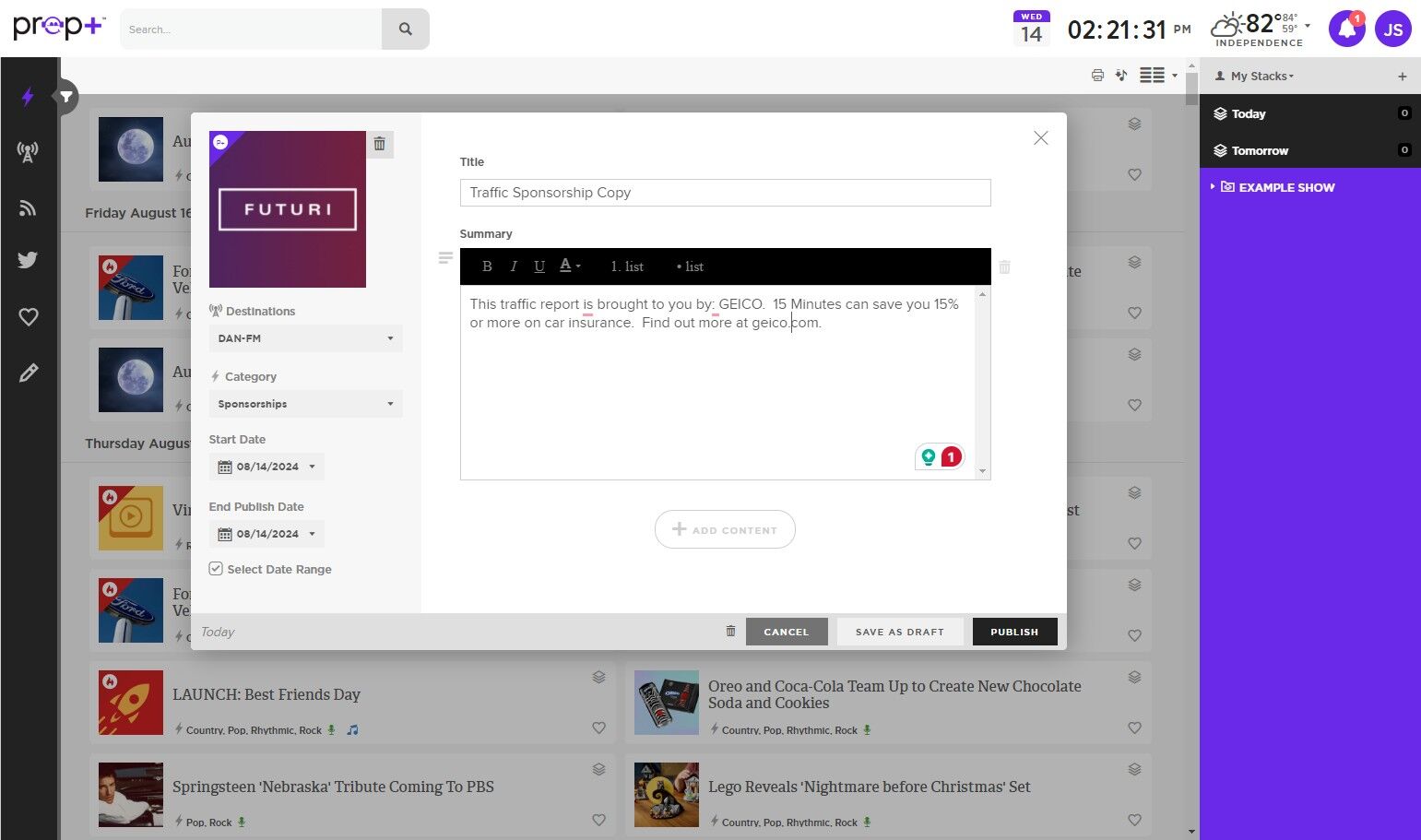Select the Tomorrow stack
Image resolution: width=1421 pixels, height=840 pixels.
tap(1259, 150)
